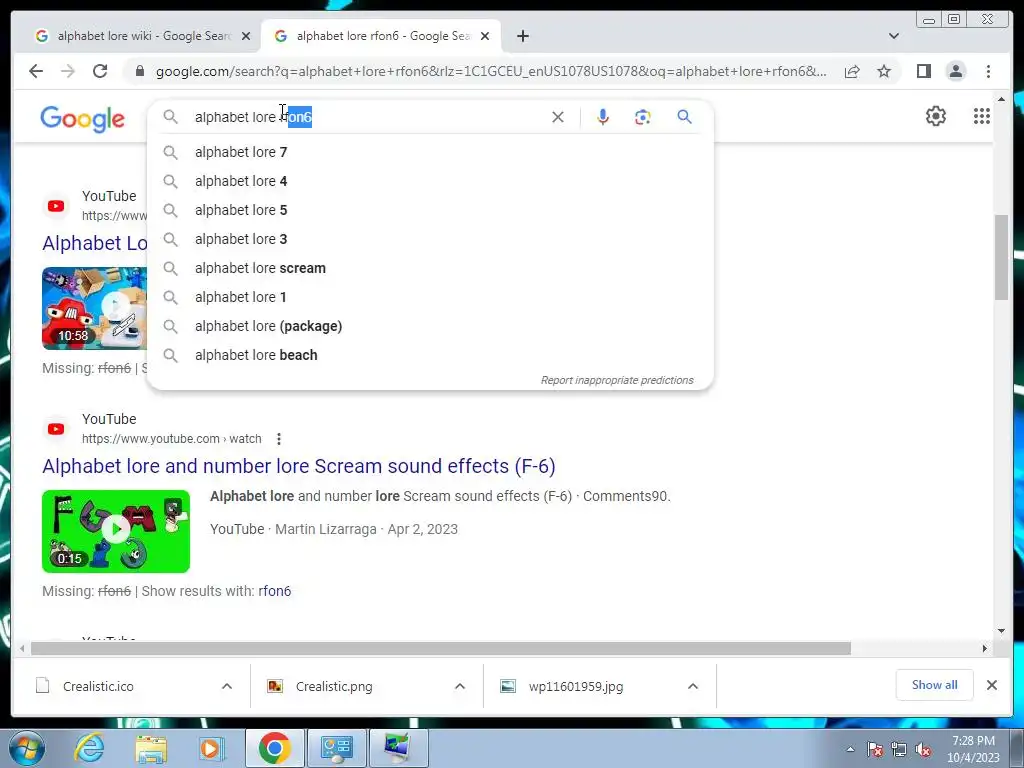1024x768 pixels.
Task: Launch Internet Explorer from the taskbar
Action: [x=89, y=748]
